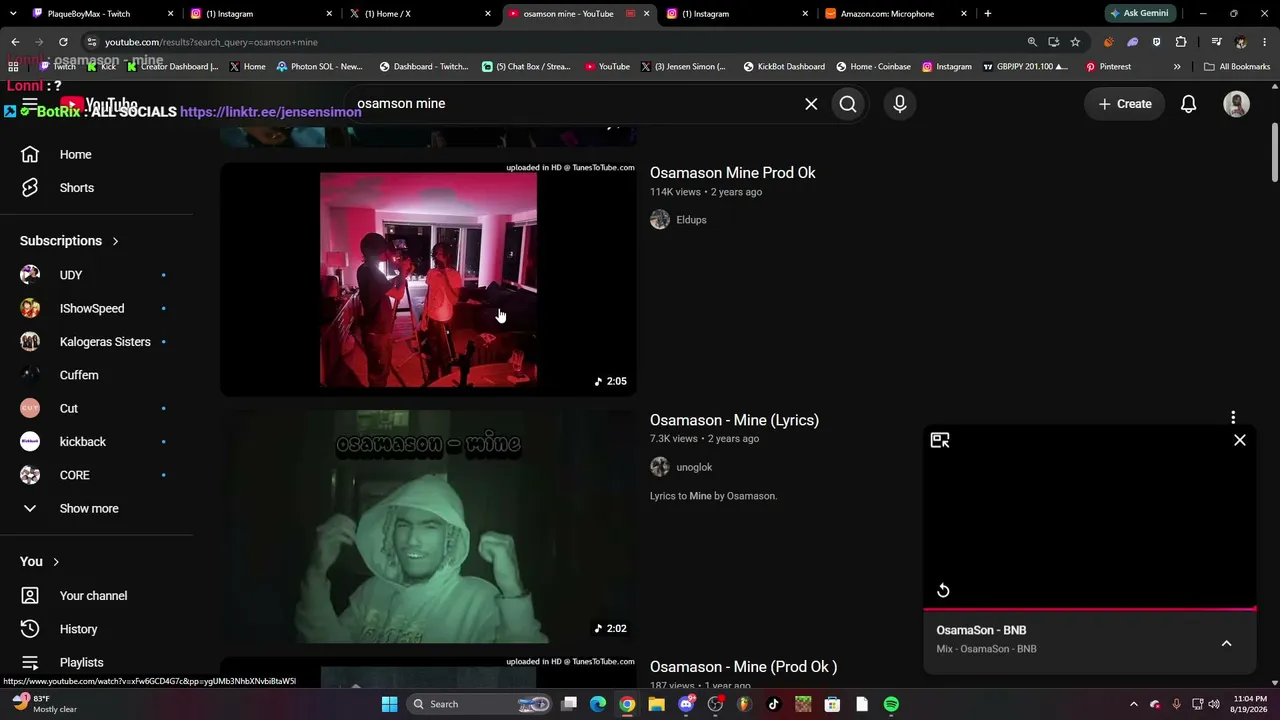Show hidden bookmarks overflow chevron
1280x720 pixels.
[x=1177, y=67]
